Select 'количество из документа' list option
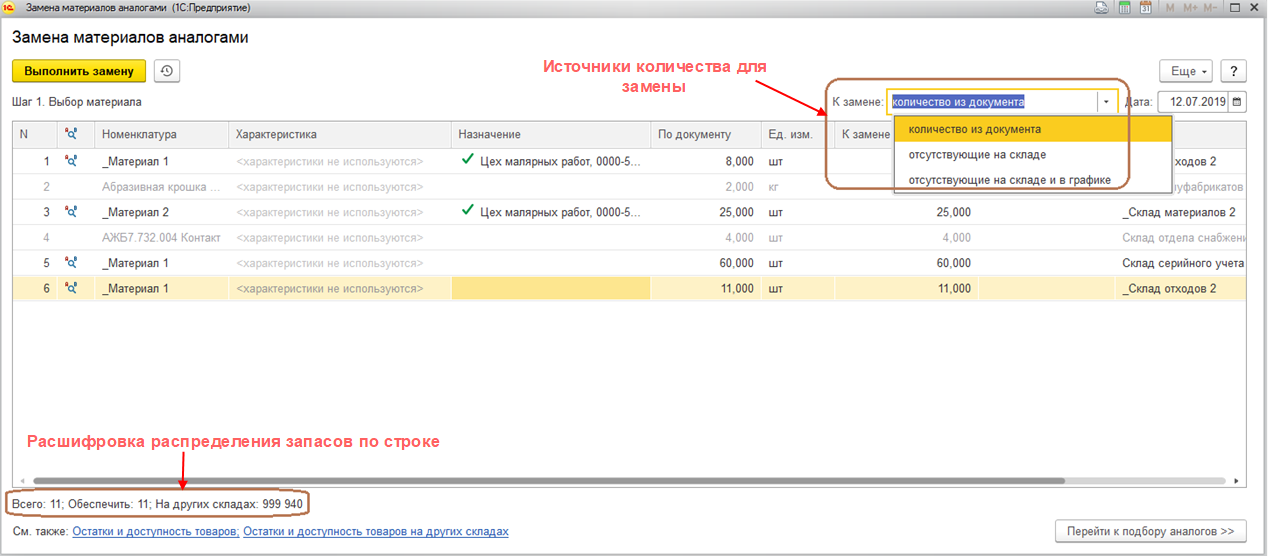Viewport: 1268px width, 556px height. [974, 129]
